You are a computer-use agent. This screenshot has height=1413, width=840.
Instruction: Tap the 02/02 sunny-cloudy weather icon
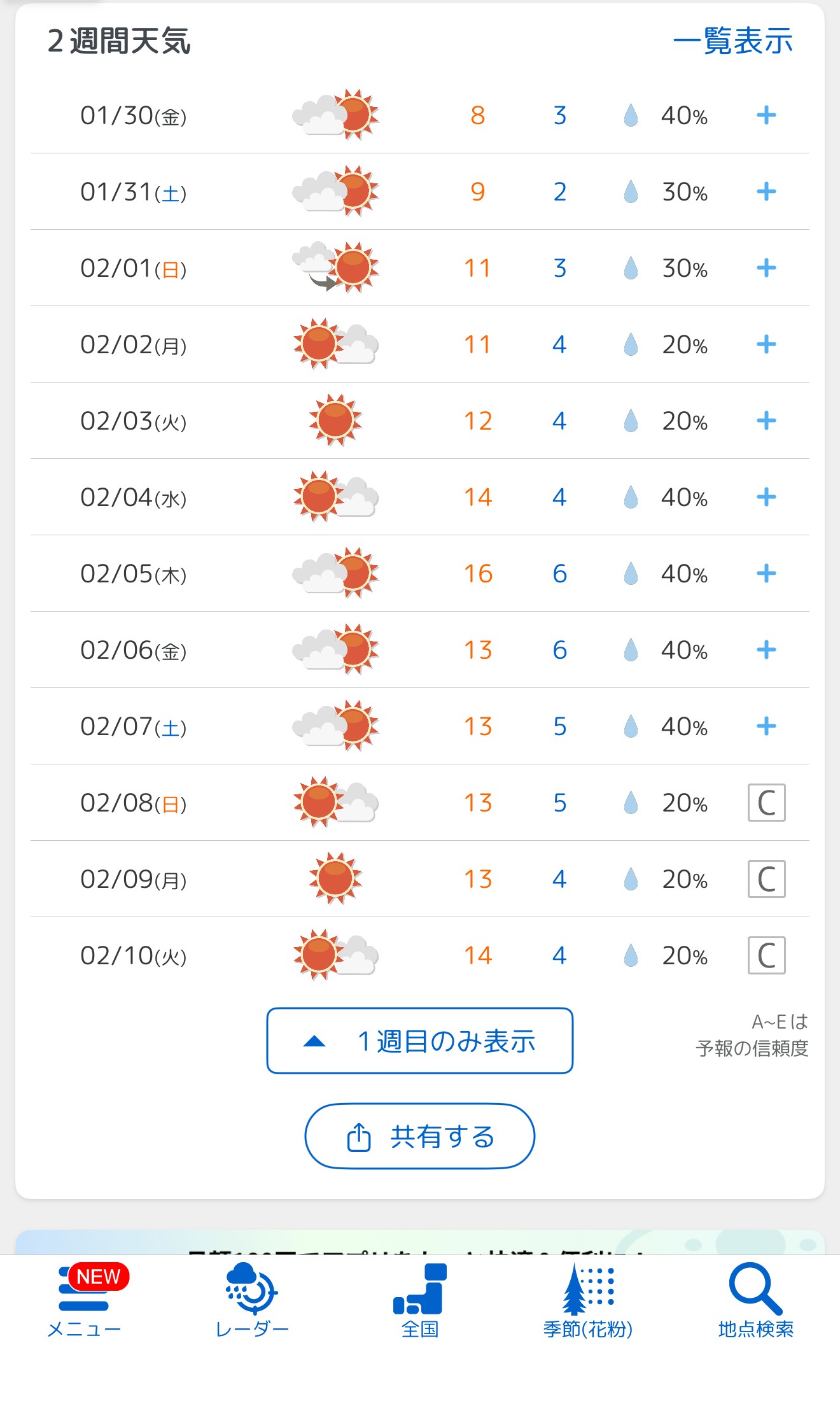(x=335, y=344)
